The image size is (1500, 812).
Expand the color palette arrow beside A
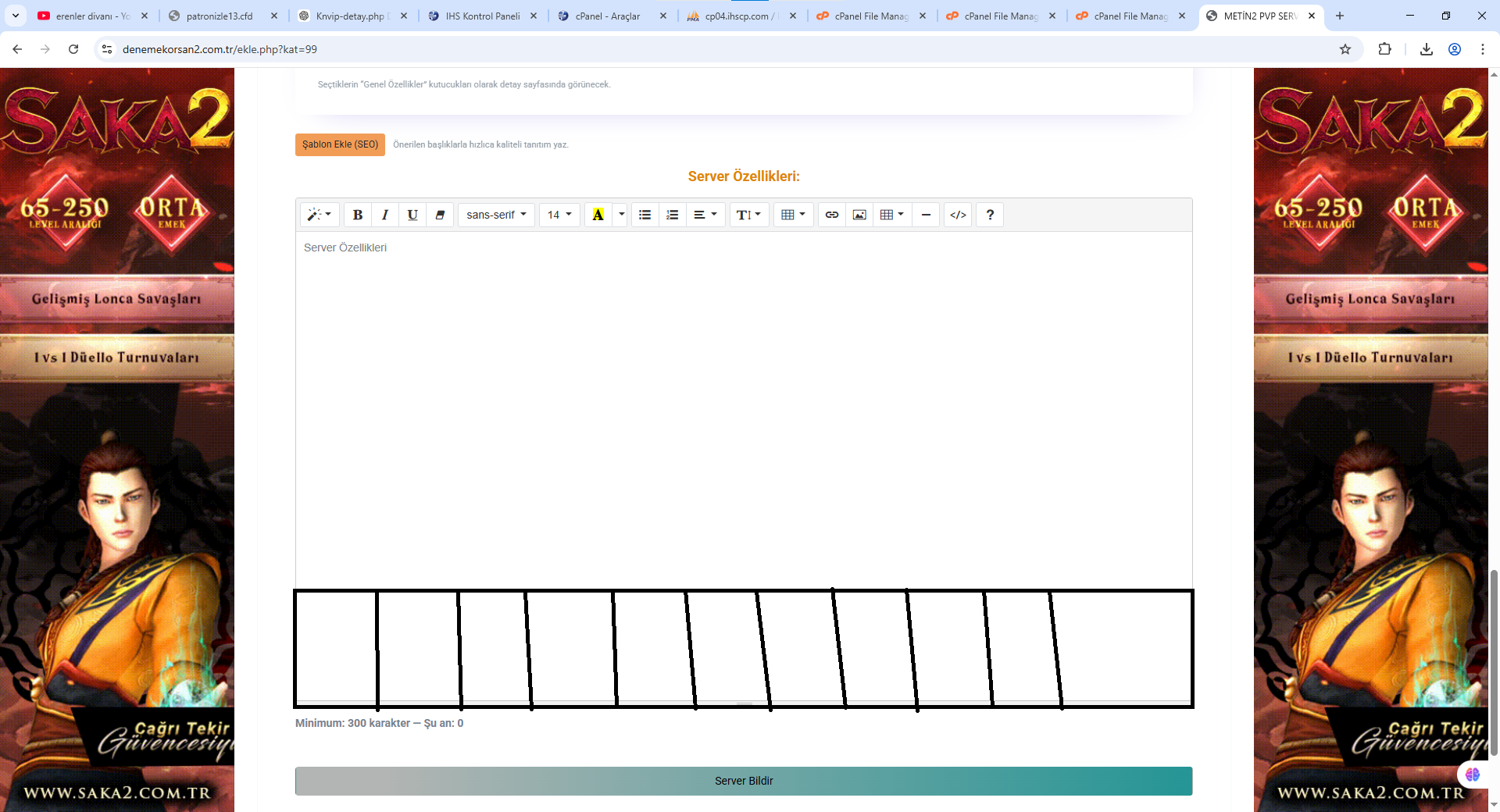[621, 215]
